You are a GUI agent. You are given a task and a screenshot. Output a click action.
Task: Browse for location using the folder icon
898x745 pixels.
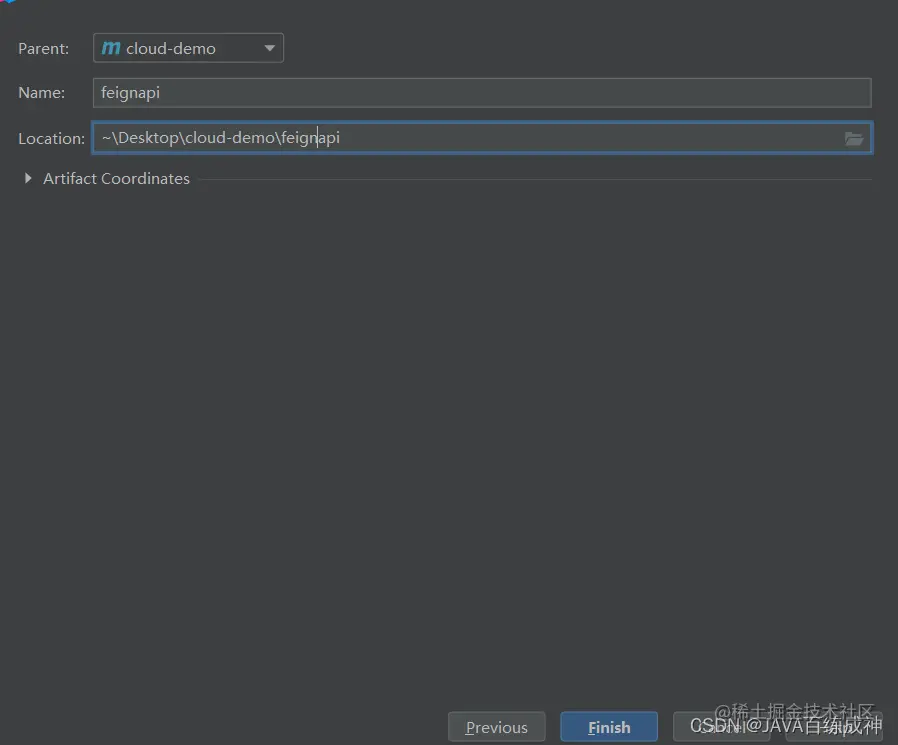point(853,138)
